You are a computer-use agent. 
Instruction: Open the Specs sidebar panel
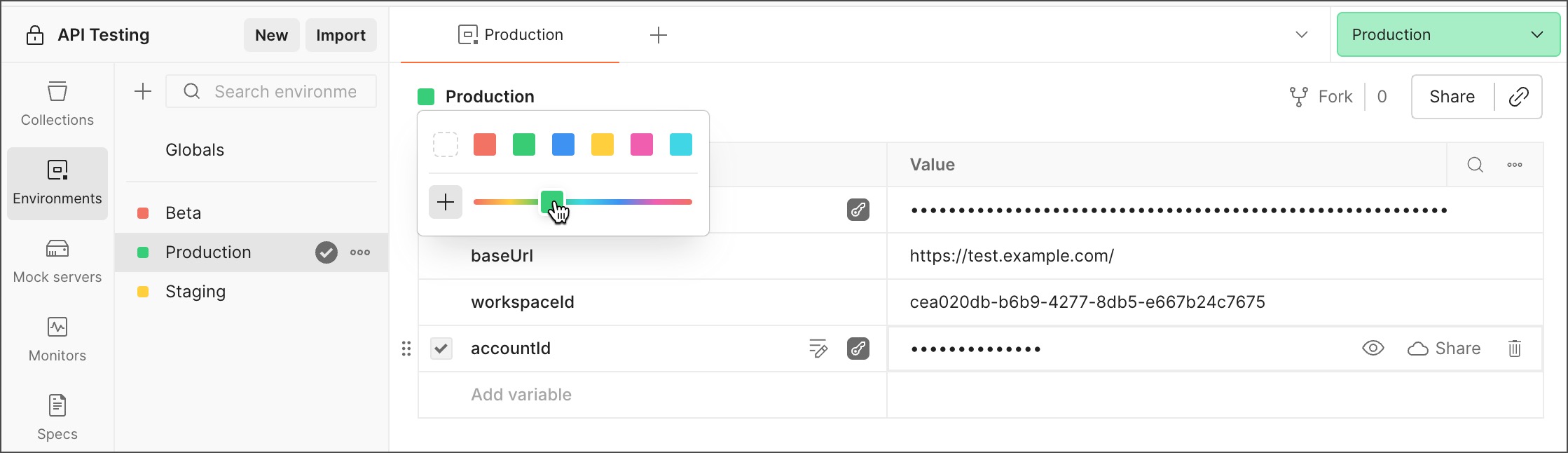pos(57,416)
